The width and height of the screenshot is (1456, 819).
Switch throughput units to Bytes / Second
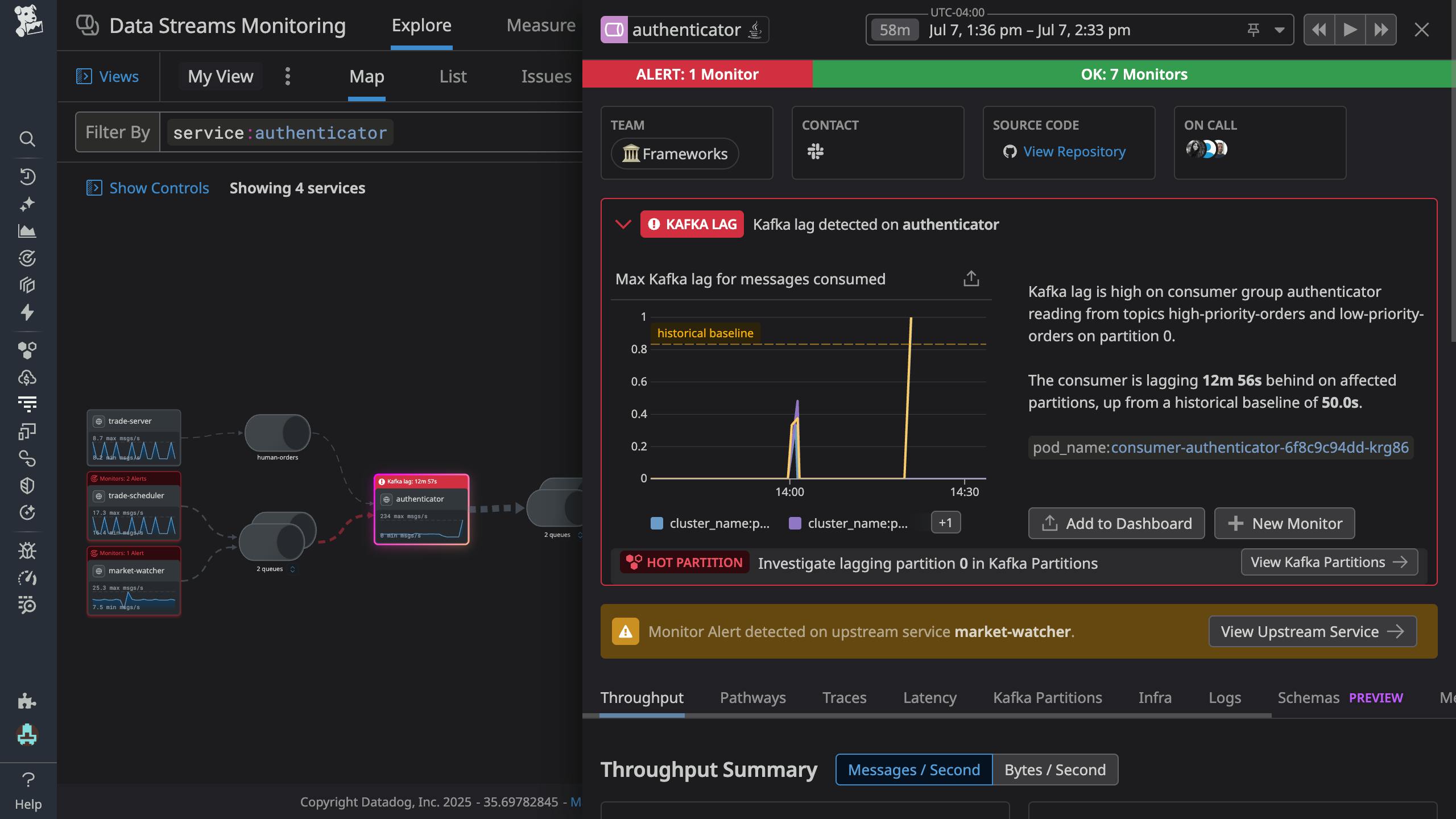tap(1055, 770)
